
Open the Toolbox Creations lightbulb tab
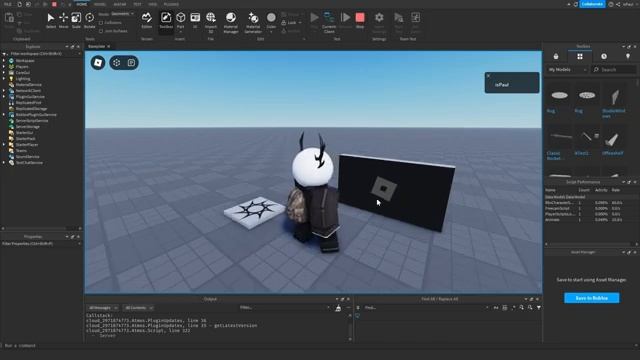click(x=628, y=56)
